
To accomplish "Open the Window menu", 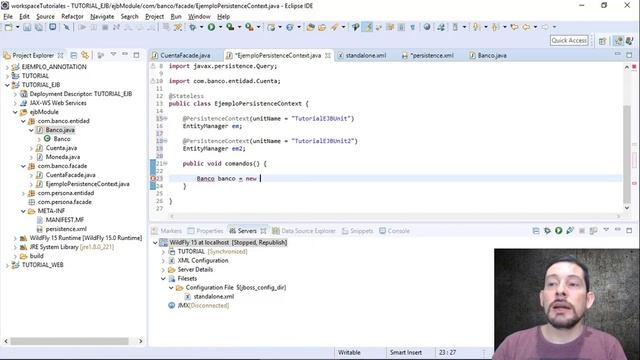I will pos(199,16).
